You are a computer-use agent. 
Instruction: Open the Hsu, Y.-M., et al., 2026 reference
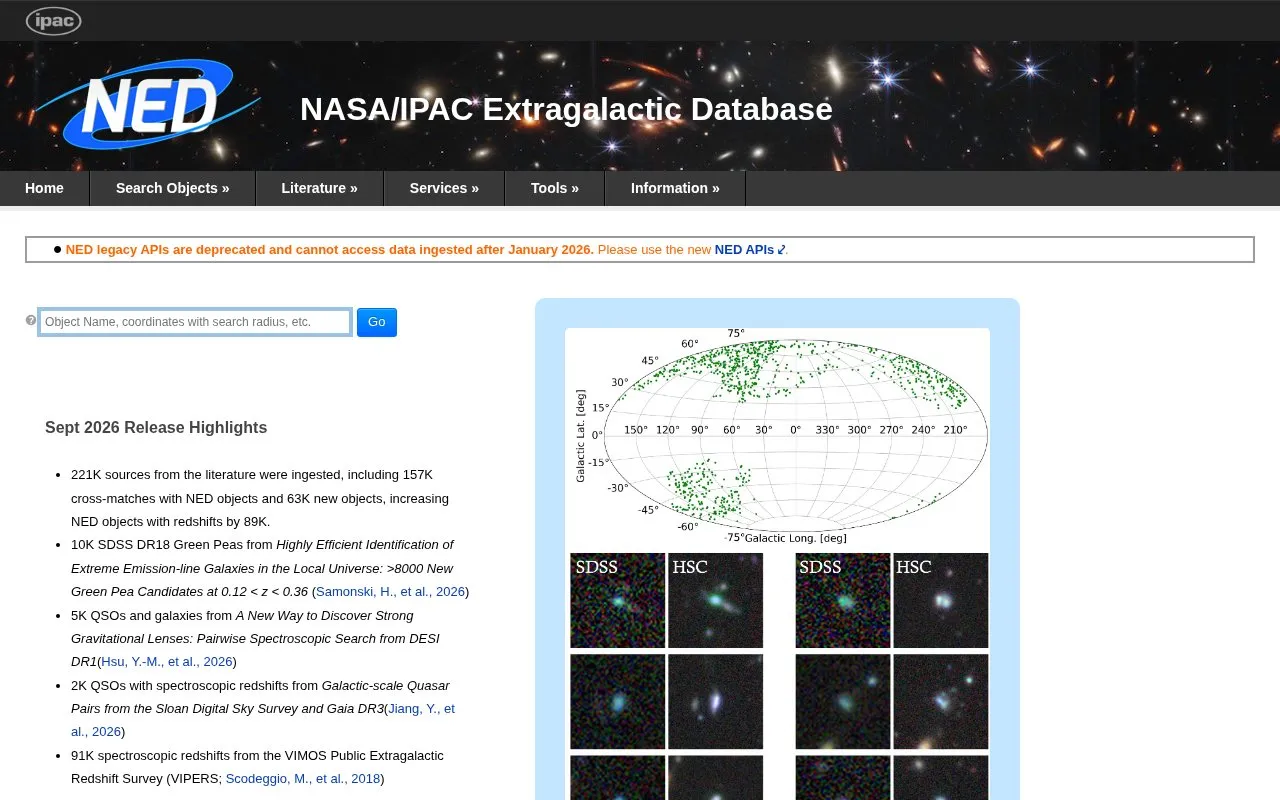(167, 662)
